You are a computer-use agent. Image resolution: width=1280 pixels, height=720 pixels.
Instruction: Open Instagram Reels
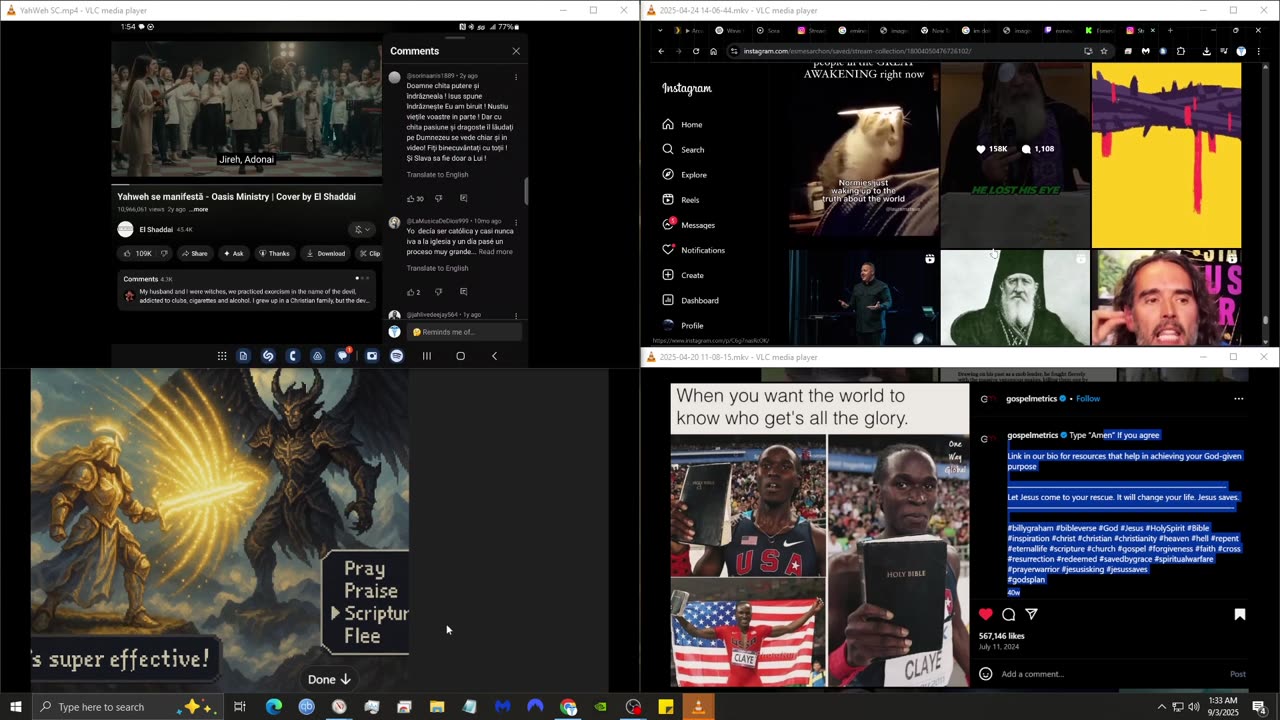680,199
